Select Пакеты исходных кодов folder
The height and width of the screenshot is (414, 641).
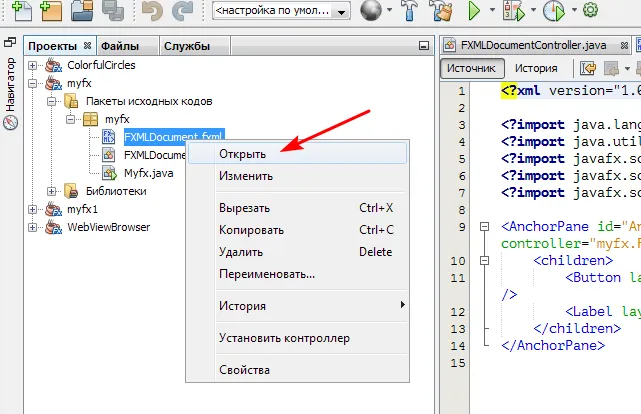(149, 101)
